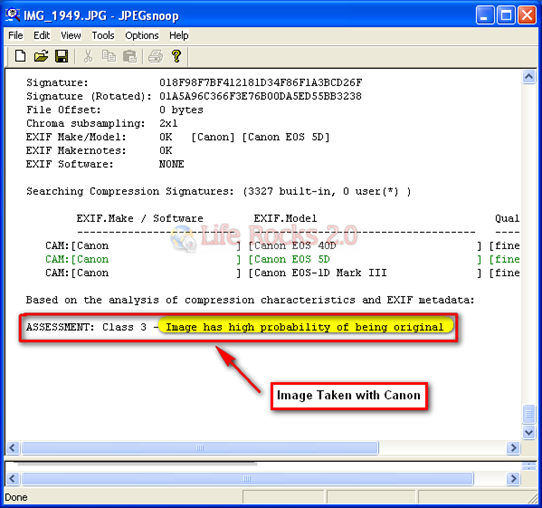Click the 'EXIF Makernotes:' label
This screenshot has width=542, height=508.
pyautogui.click(x=76, y=151)
